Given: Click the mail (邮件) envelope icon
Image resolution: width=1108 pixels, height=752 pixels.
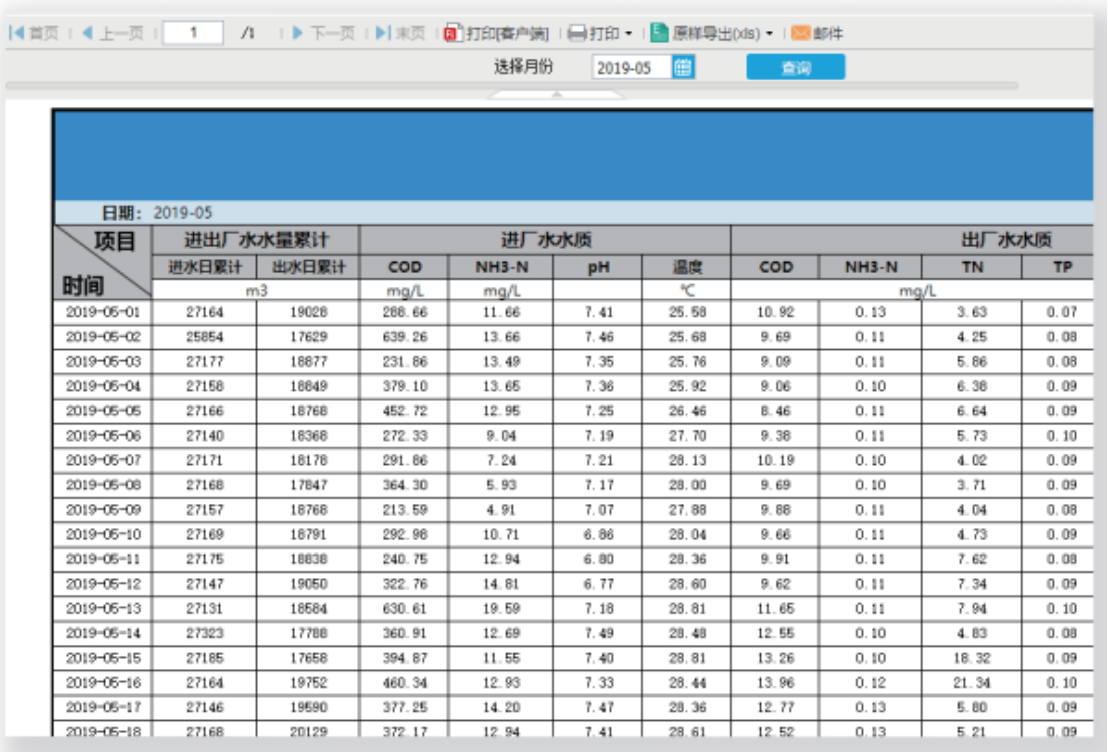Looking at the screenshot, I should [800, 33].
